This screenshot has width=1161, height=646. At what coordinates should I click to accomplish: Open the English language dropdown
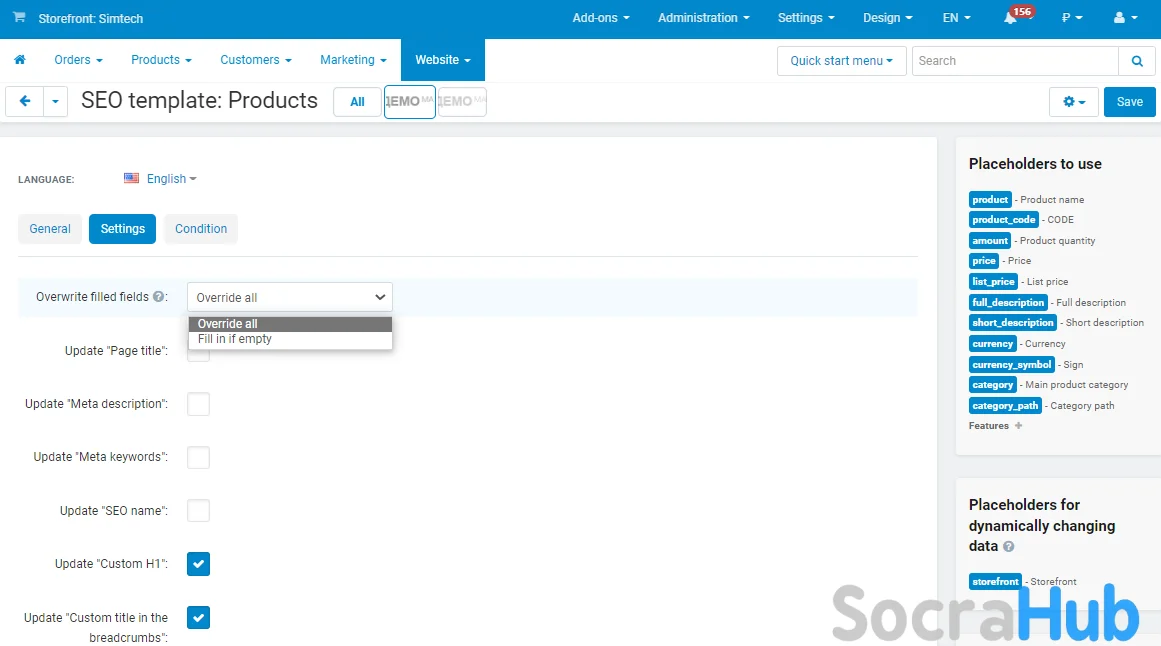161,179
